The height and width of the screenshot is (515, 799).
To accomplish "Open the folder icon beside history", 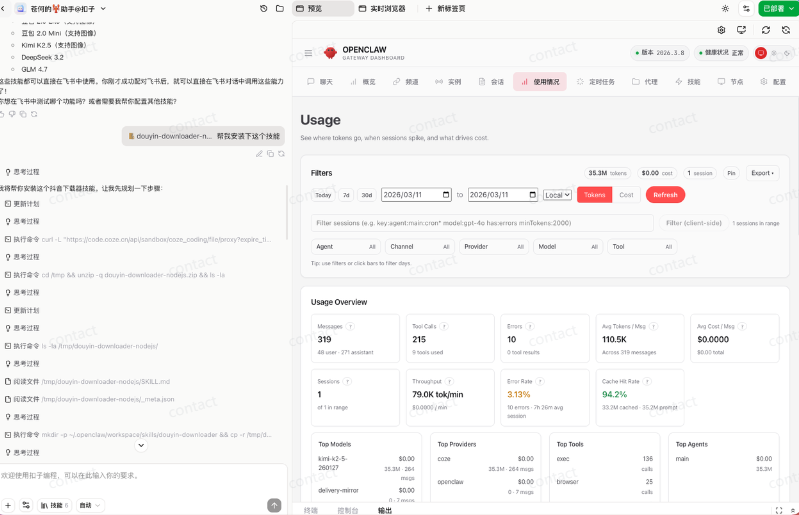I will [280, 9].
